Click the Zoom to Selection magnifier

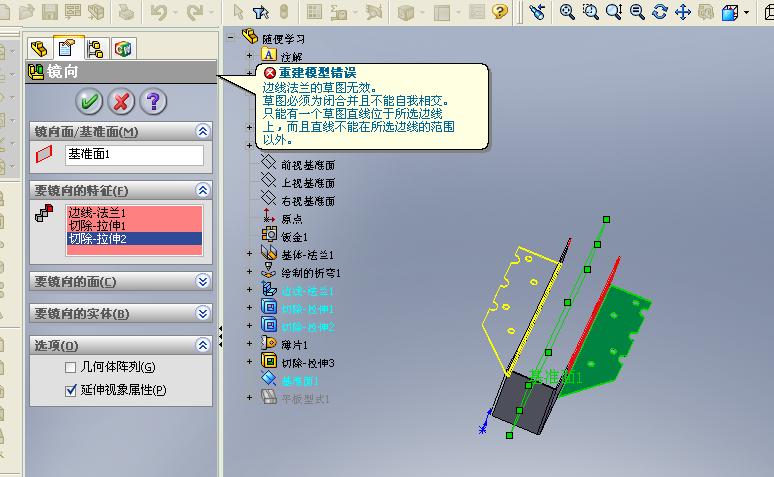(x=637, y=11)
